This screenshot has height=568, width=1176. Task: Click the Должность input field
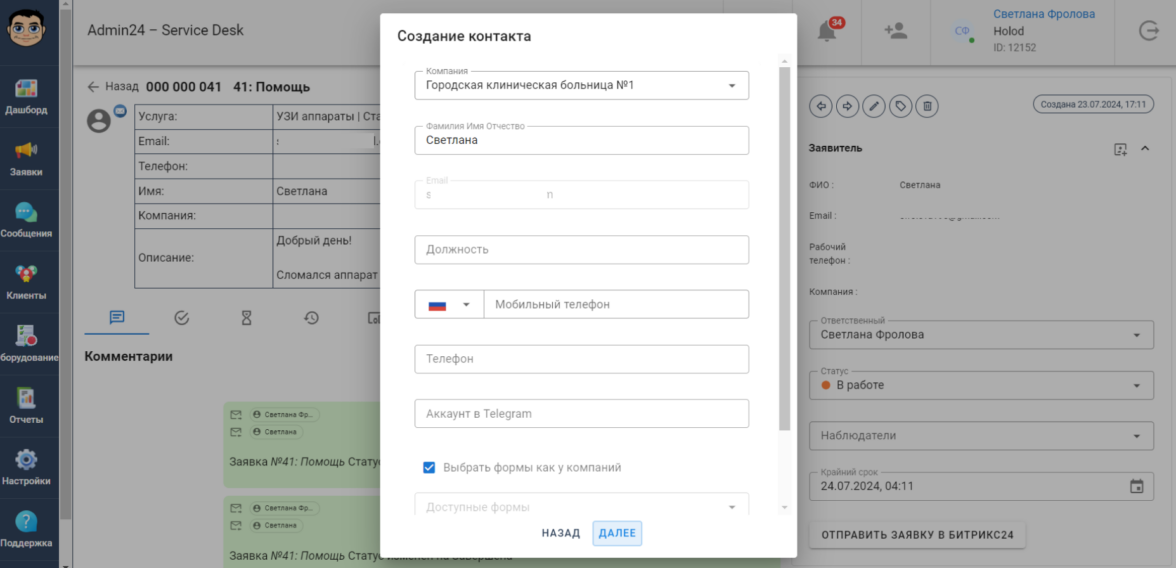(x=581, y=250)
